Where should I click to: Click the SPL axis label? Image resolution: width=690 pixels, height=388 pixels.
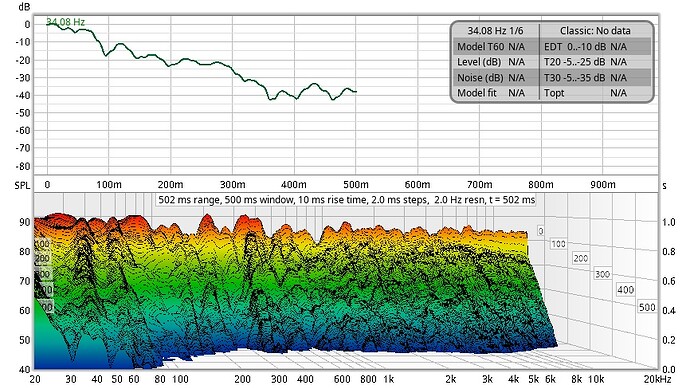(22, 186)
